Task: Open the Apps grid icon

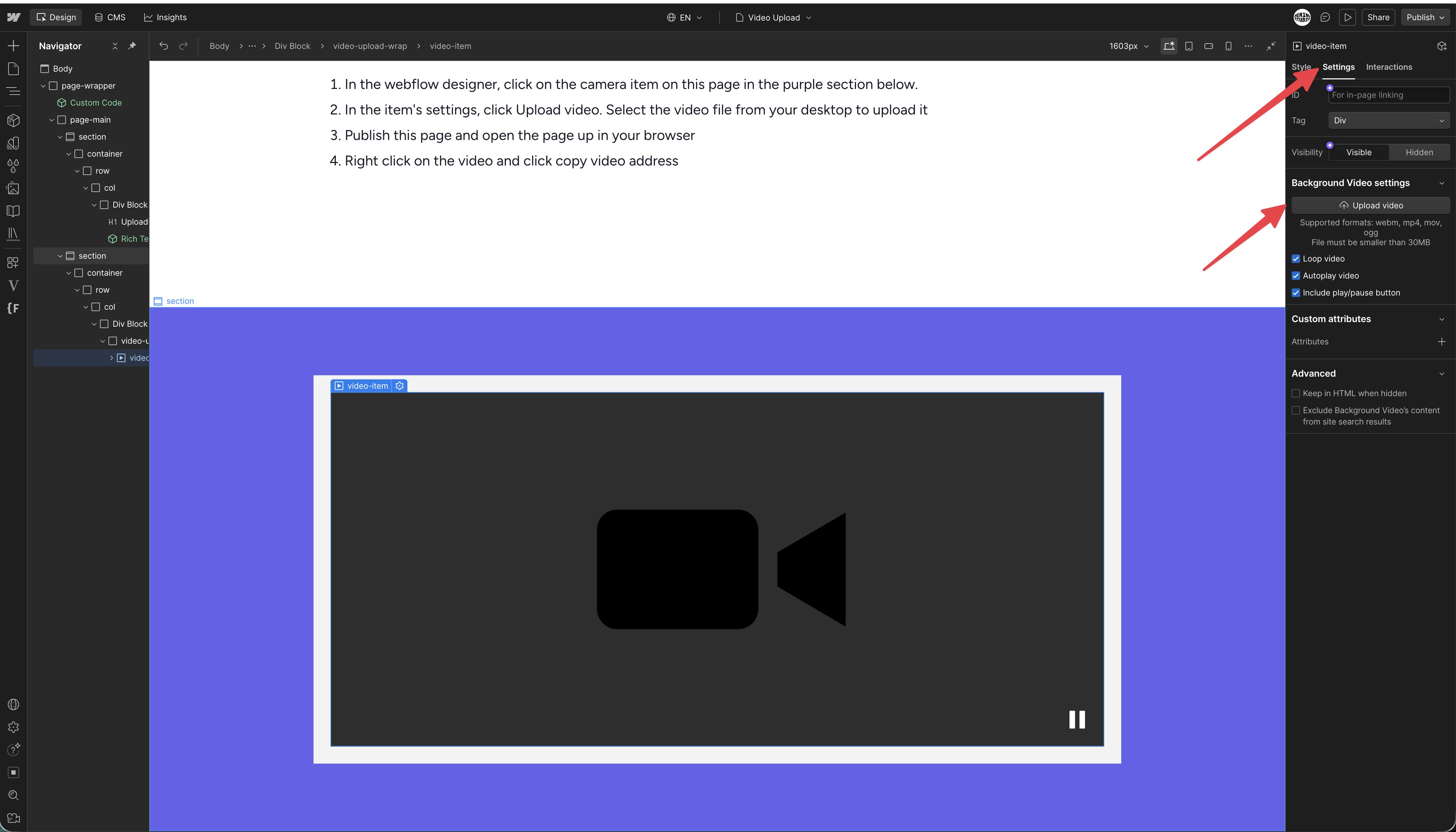Action: point(13,262)
